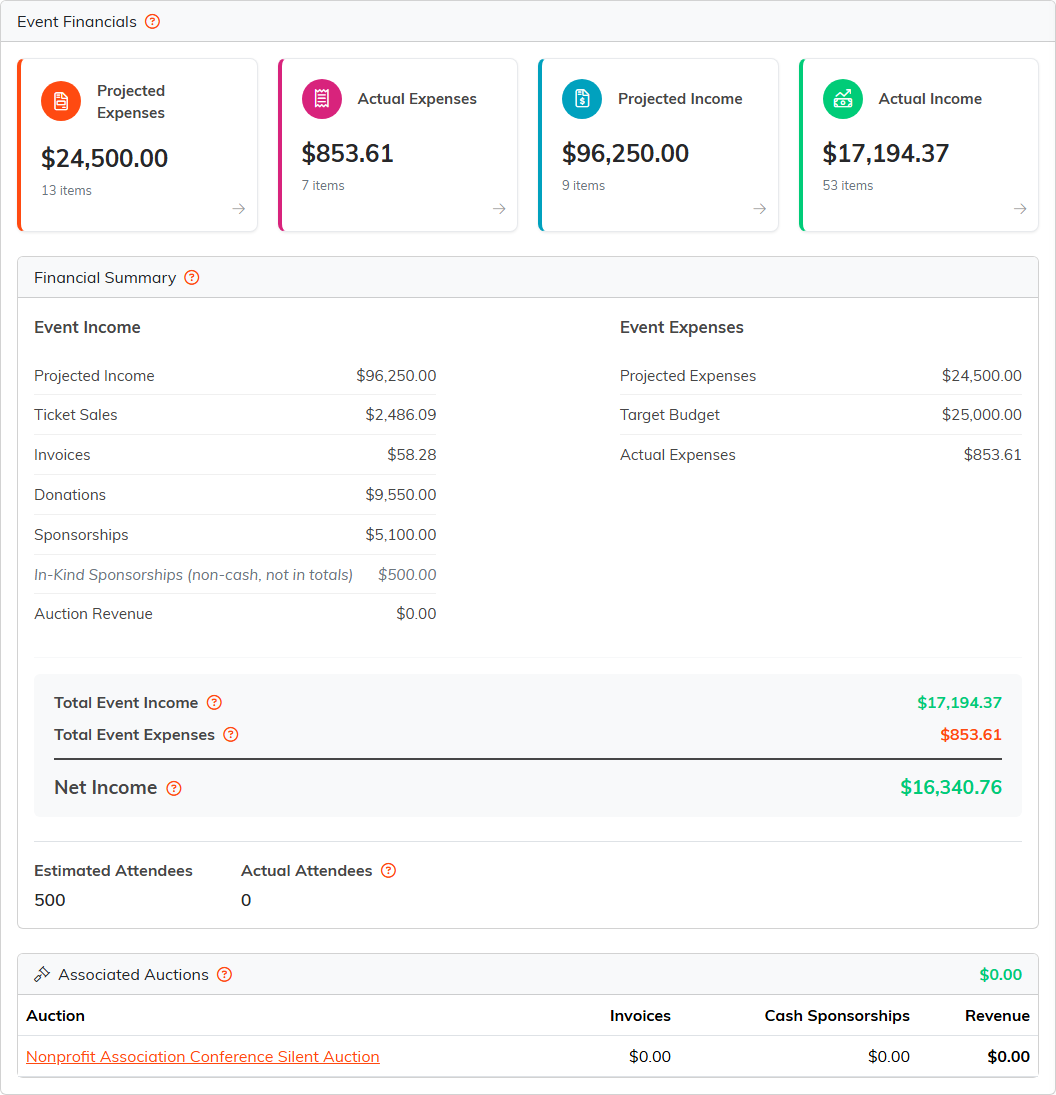The width and height of the screenshot is (1056, 1095).
Task: Click help icon beside Total Event Income
Action: click(214, 703)
